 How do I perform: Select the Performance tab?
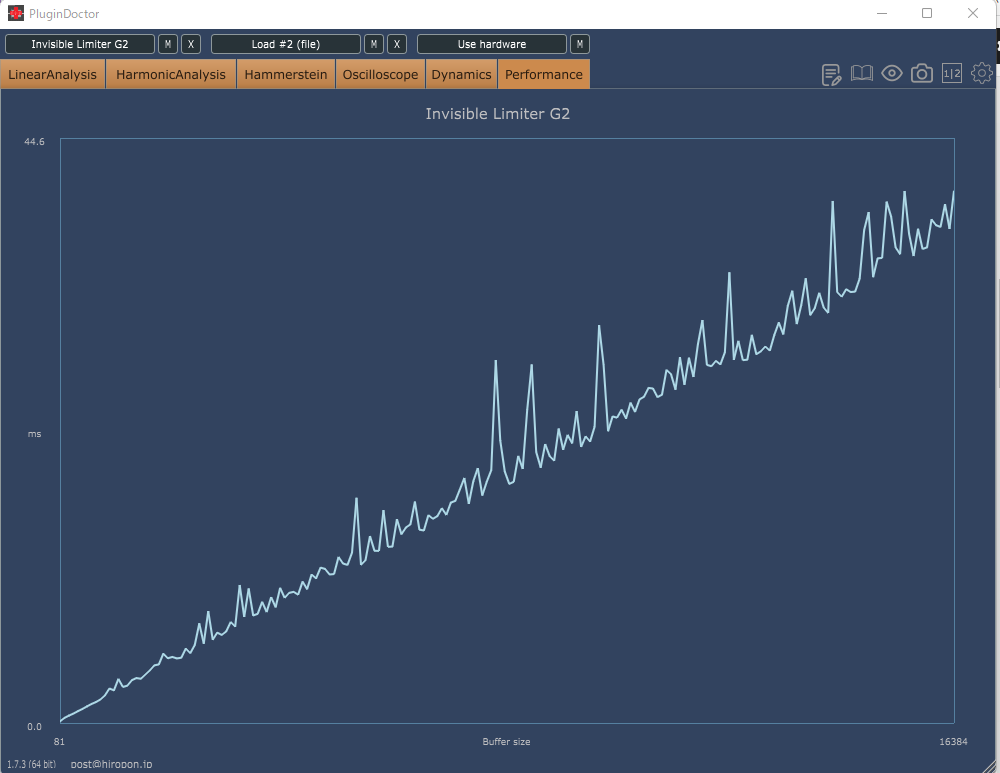pos(544,74)
